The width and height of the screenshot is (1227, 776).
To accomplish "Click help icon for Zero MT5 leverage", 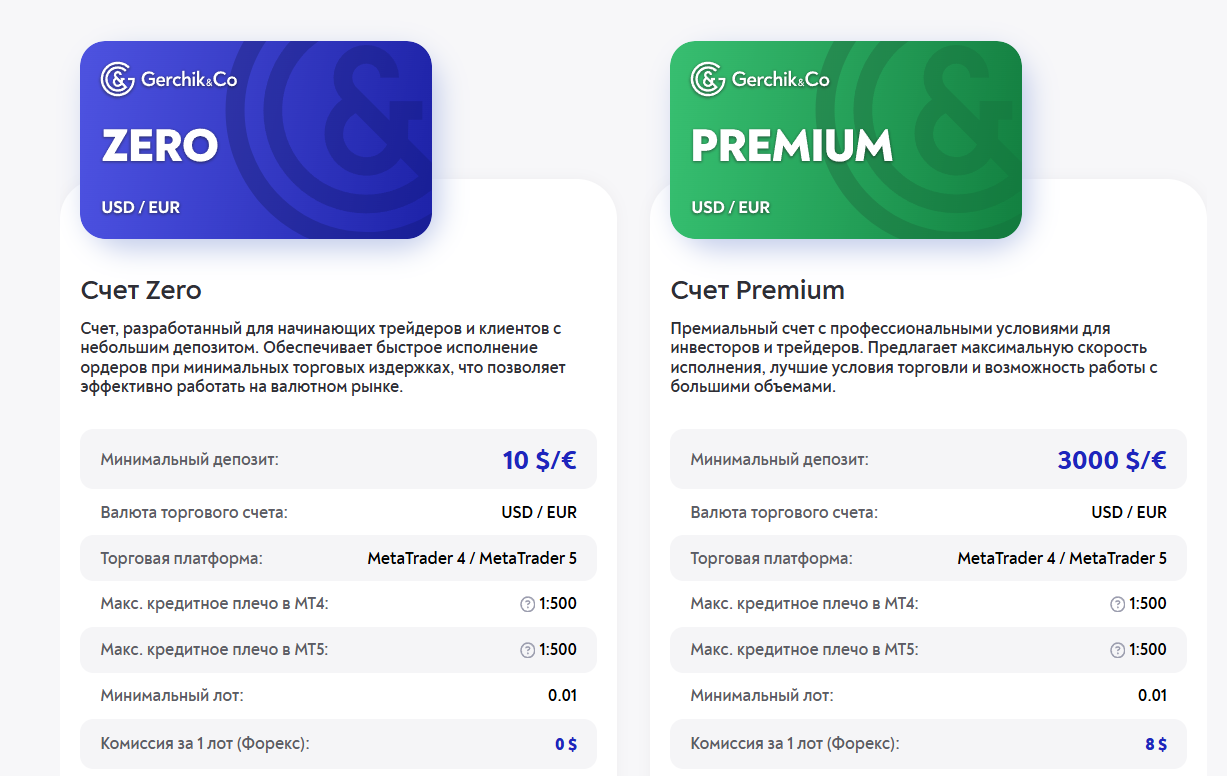I will [x=528, y=650].
